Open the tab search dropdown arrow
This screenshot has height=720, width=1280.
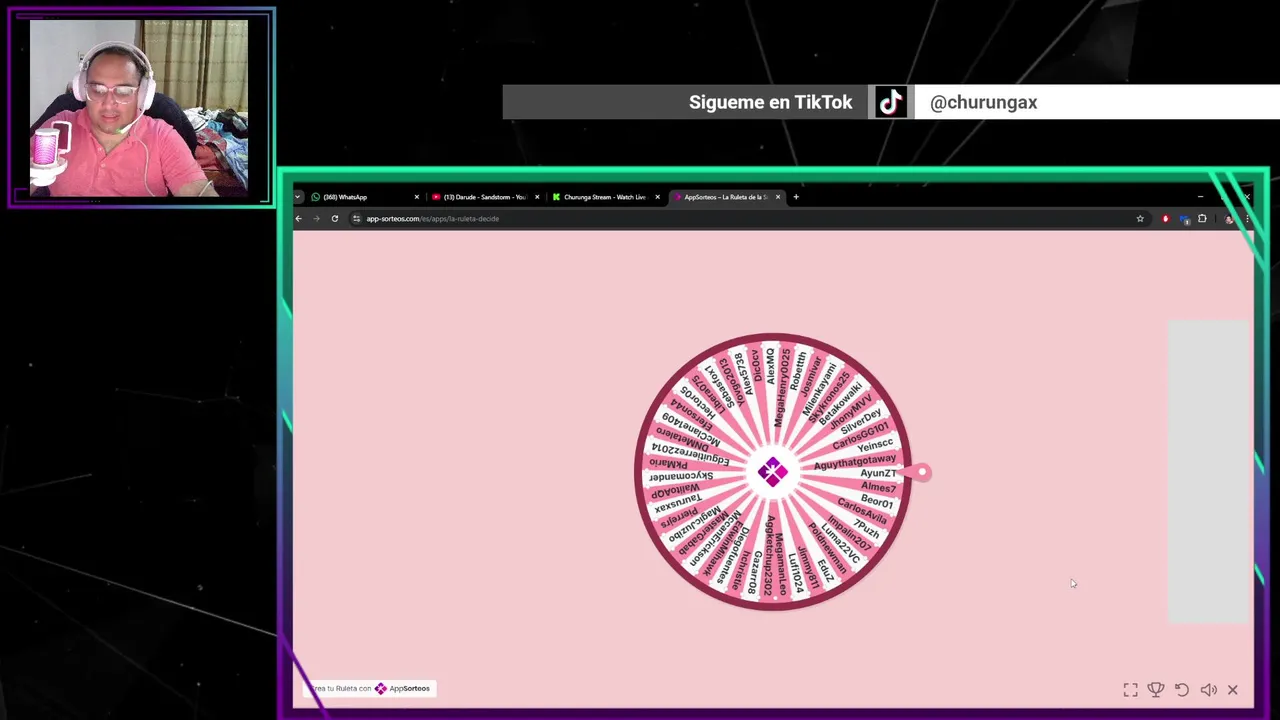pos(297,197)
